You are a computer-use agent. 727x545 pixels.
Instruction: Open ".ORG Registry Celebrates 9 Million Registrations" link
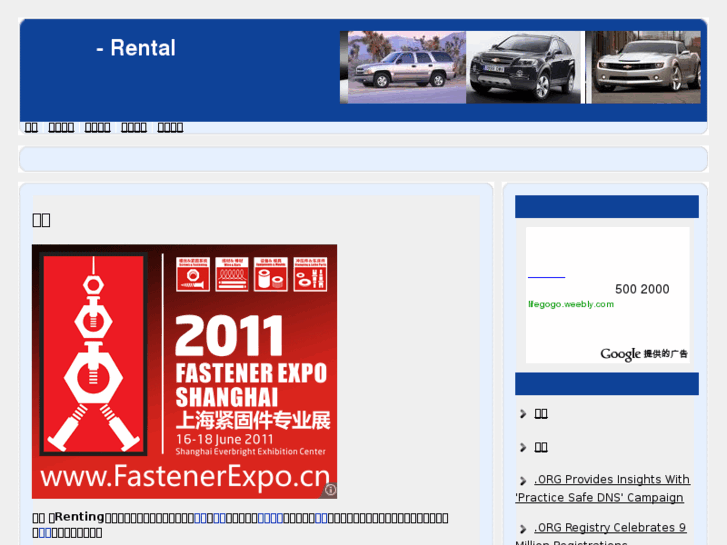point(601,534)
